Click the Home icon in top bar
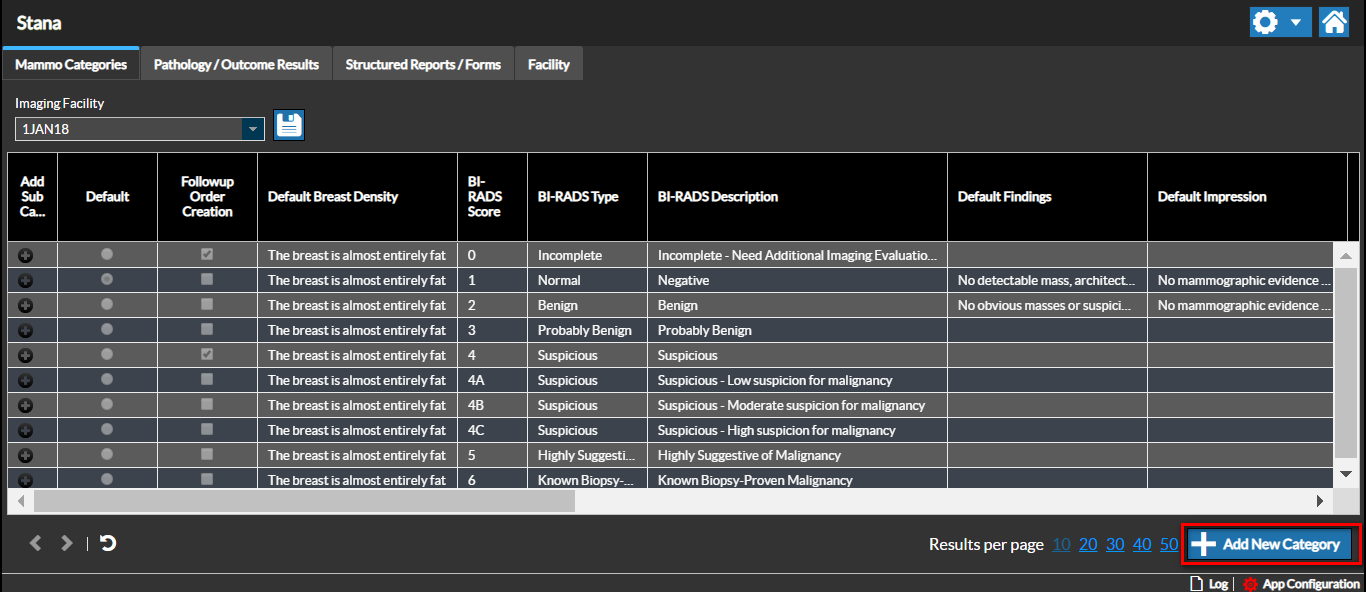 tap(1334, 22)
